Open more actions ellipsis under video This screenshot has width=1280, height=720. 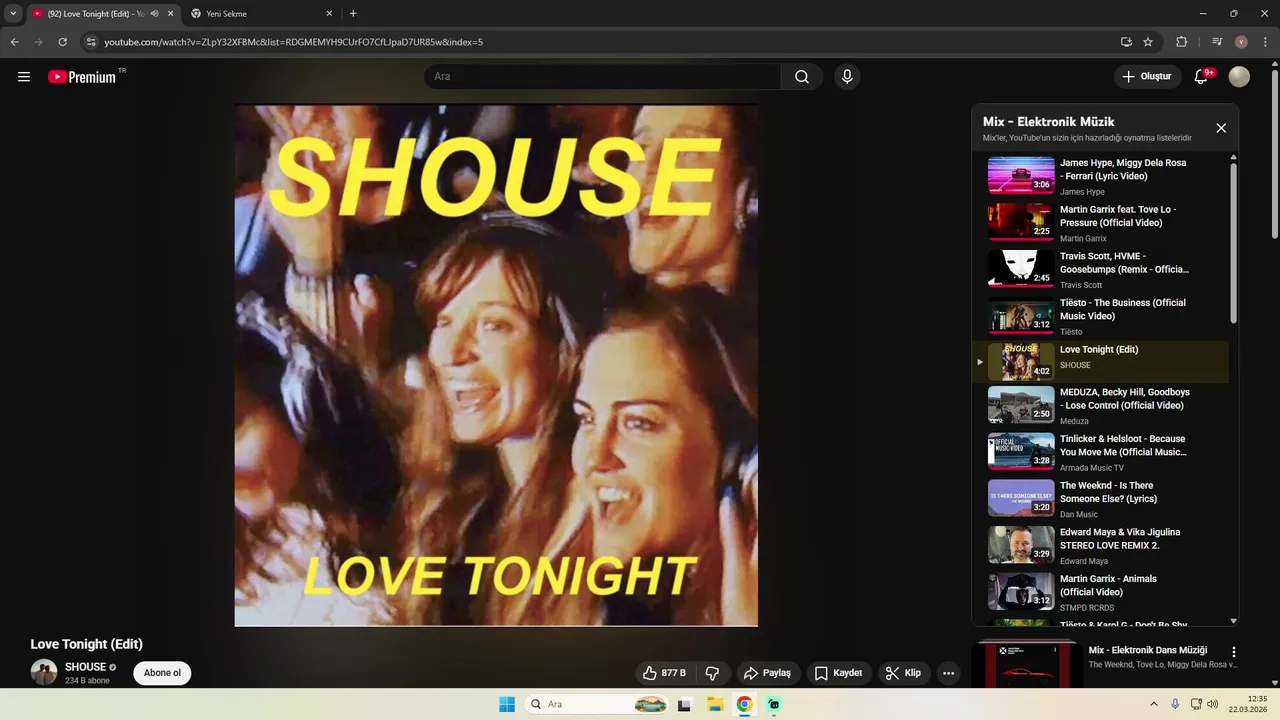pos(948,673)
